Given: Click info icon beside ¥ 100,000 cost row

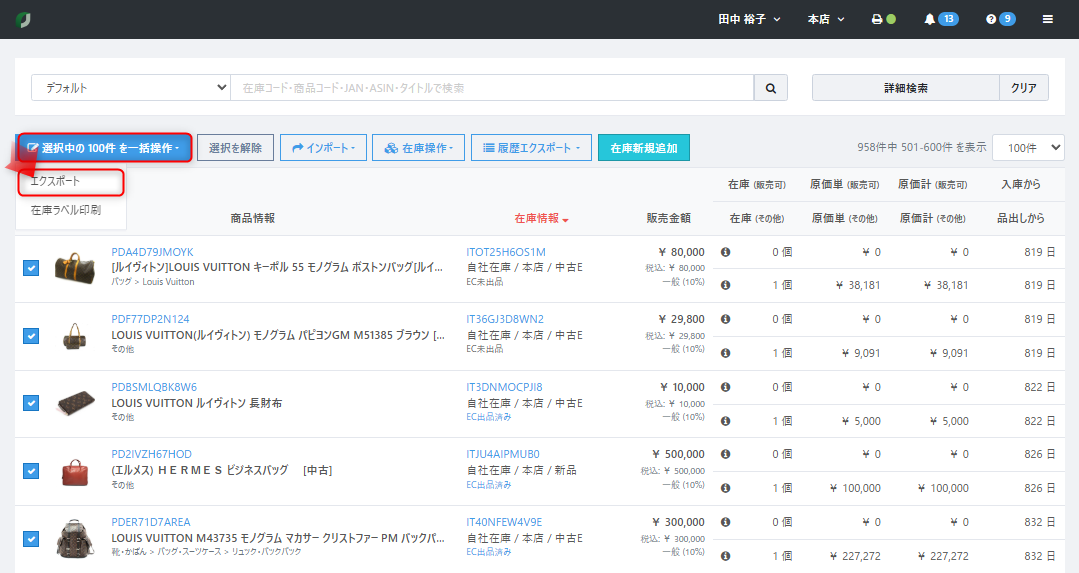Looking at the screenshot, I should coord(725,488).
